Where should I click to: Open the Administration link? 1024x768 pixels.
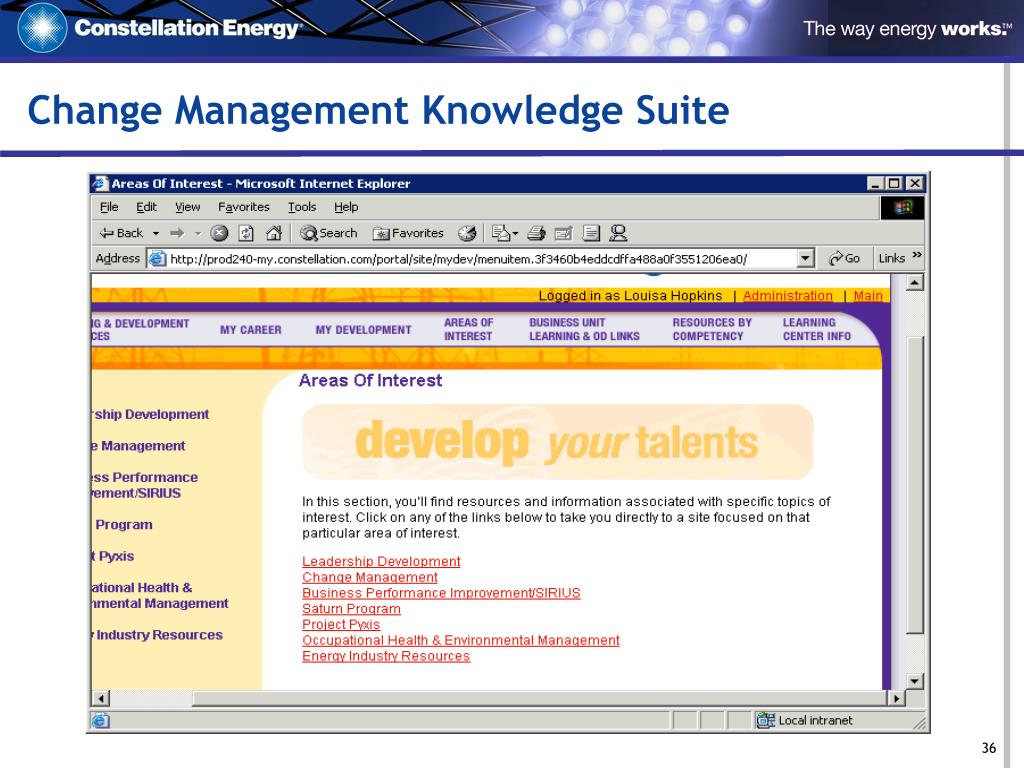pos(788,296)
